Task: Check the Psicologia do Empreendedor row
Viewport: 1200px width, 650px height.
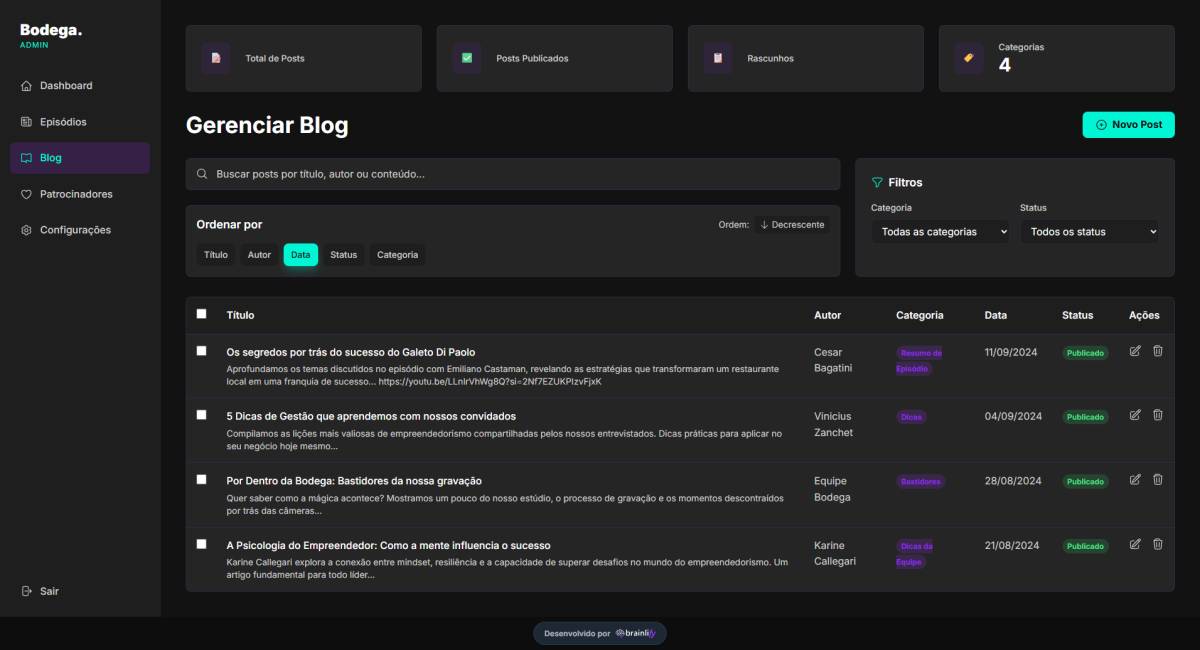Action: coord(201,544)
